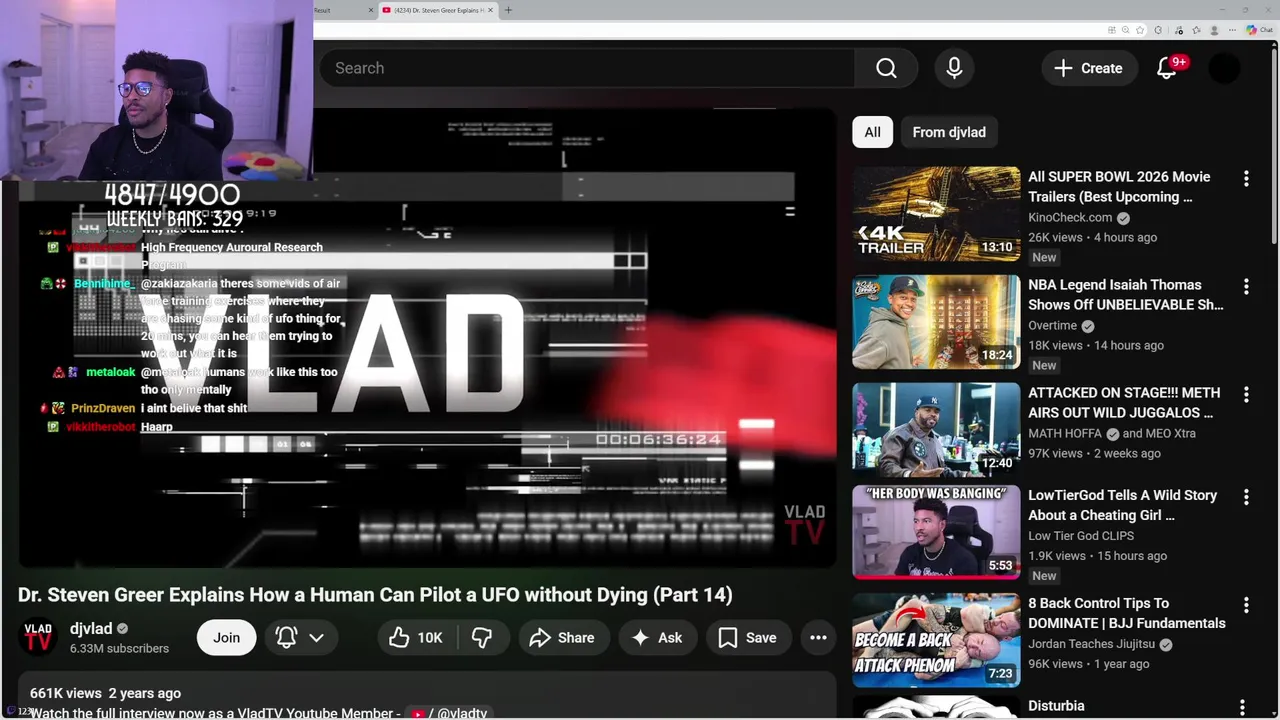Open the account avatar menu
Image resolution: width=1280 pixels, height=720 pixels.
tap(1224, 68)
